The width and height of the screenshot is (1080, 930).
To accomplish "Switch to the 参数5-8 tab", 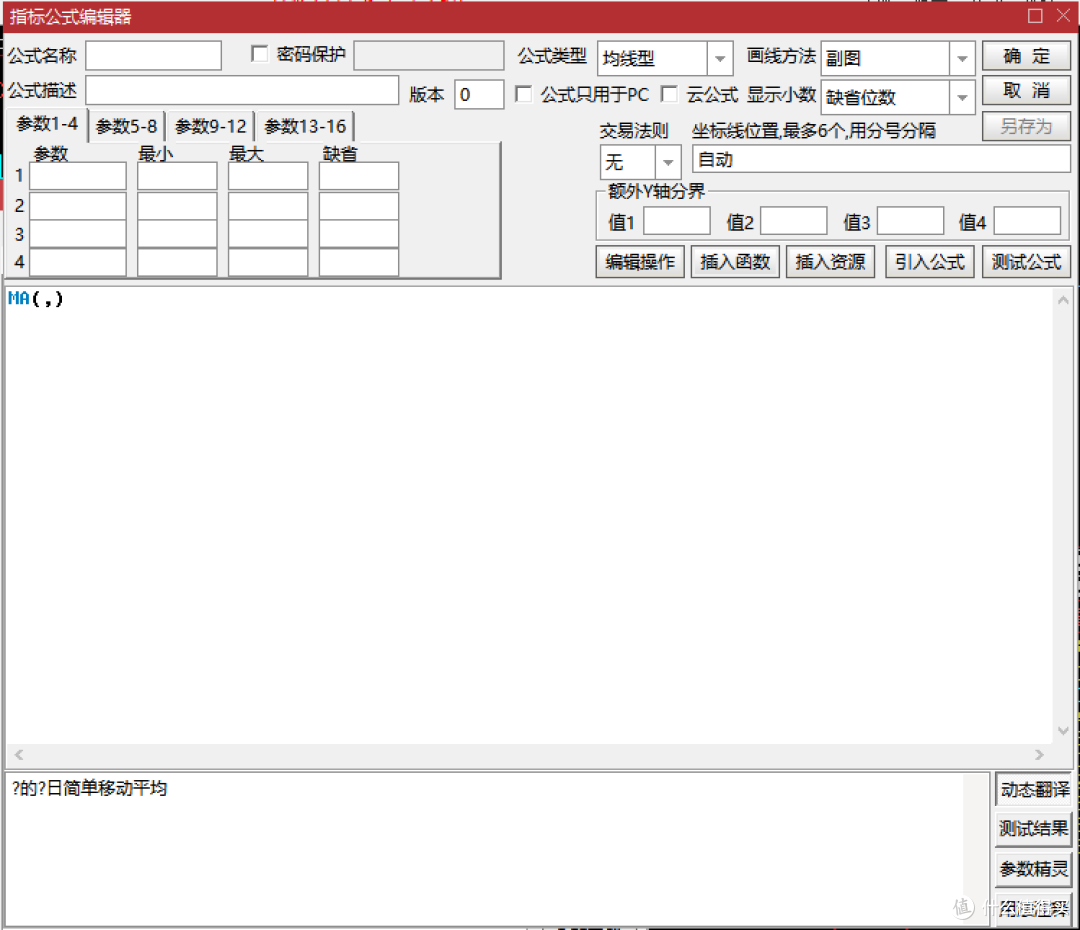I will (126, 127).
